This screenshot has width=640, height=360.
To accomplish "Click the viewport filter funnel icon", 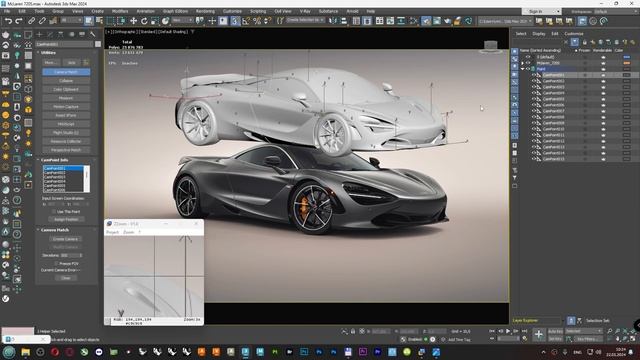I will click(193, 31).
